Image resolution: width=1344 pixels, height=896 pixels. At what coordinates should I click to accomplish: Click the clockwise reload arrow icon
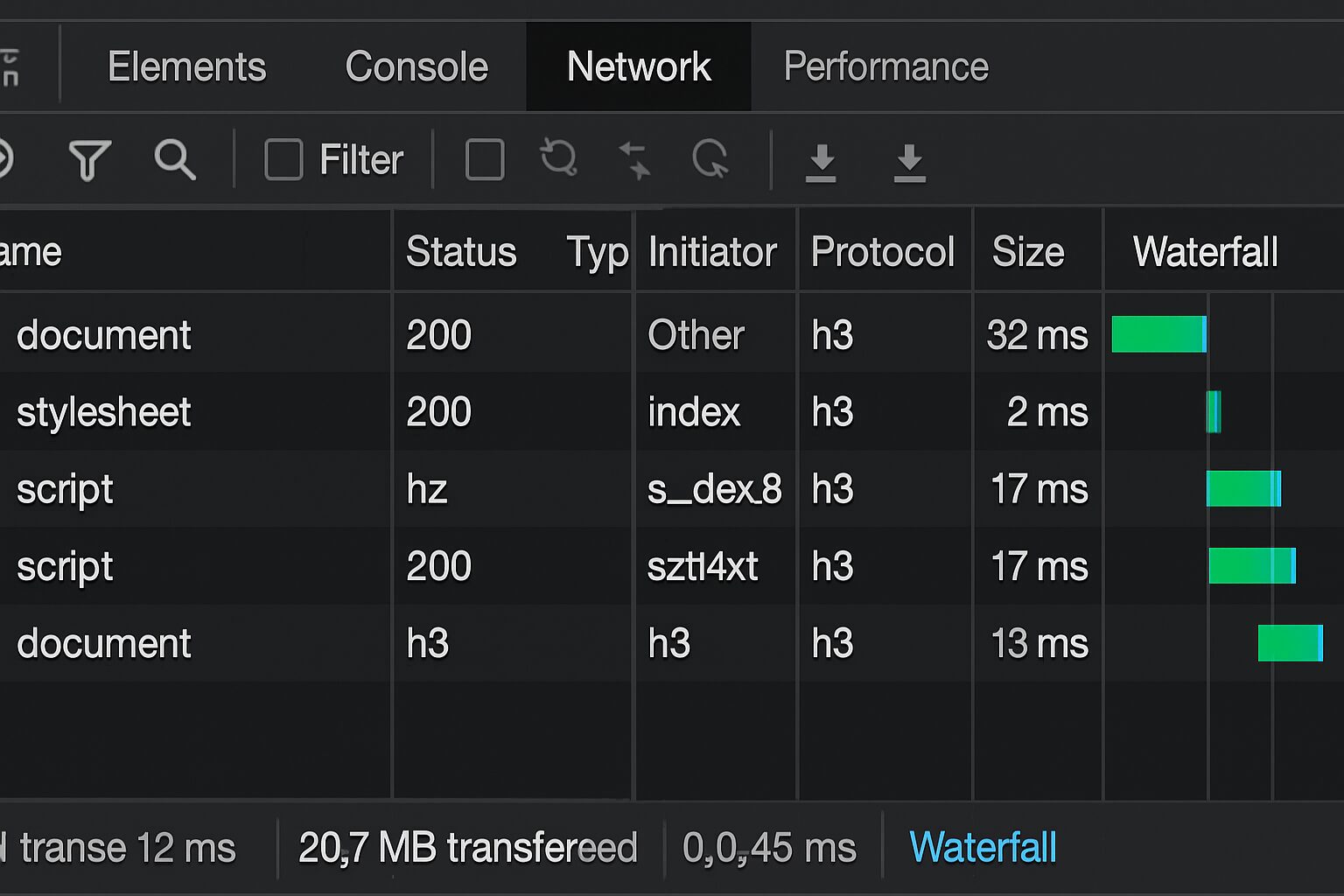tap(710, 159)
